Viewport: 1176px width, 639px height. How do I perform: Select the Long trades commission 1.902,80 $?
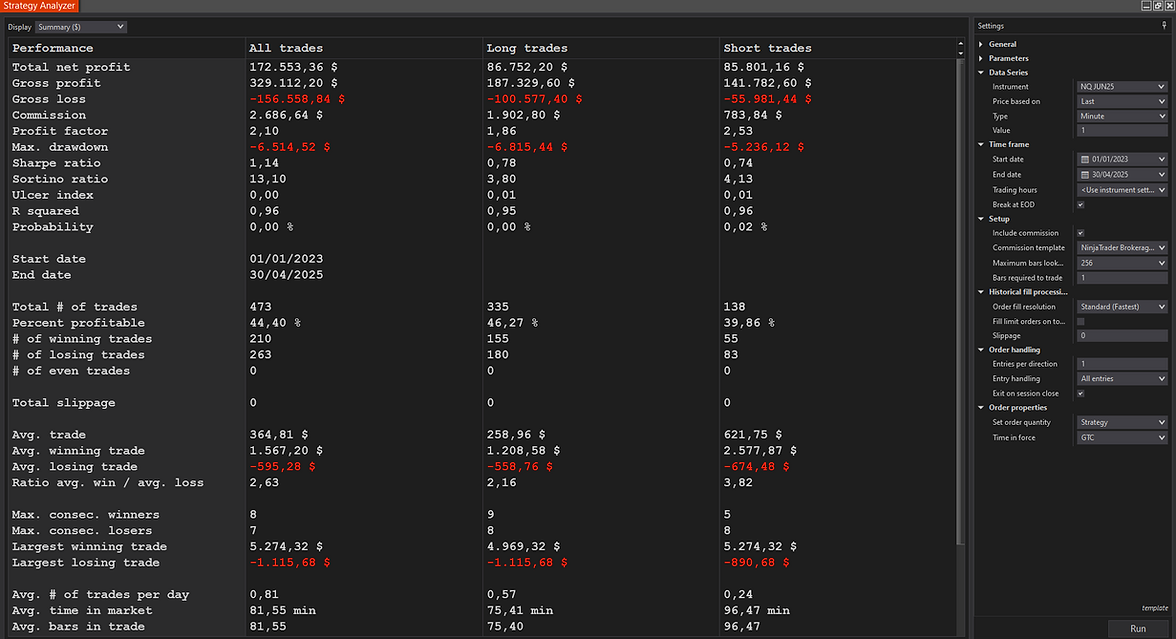(523, 116)
